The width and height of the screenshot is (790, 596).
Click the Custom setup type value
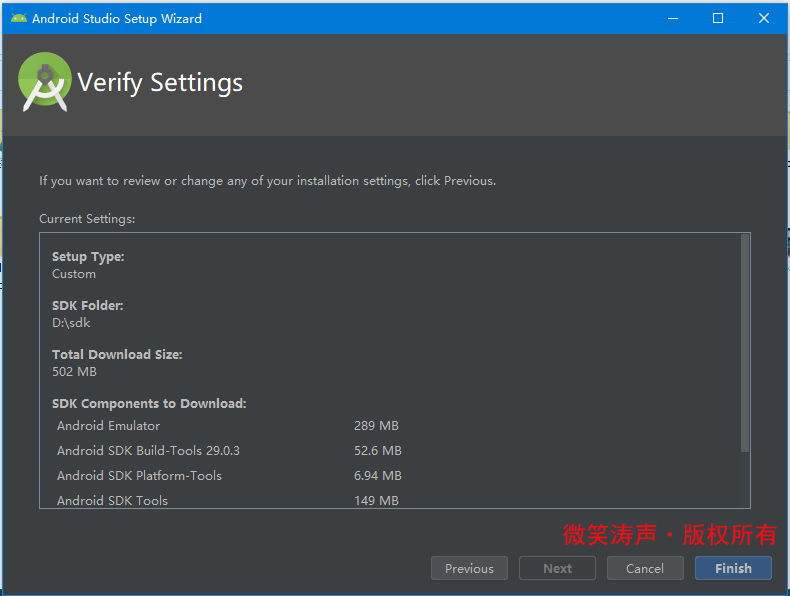pyautogui.click(x=74, y=274)
